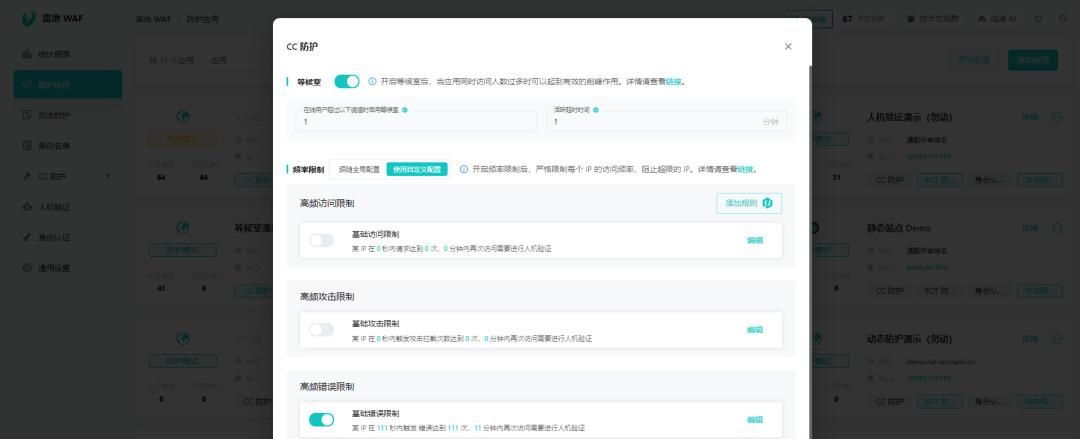The image size is (1080, 439).
Task: Click BOT tag on 动态防护演示 card
Action: (x=937, y=401)
